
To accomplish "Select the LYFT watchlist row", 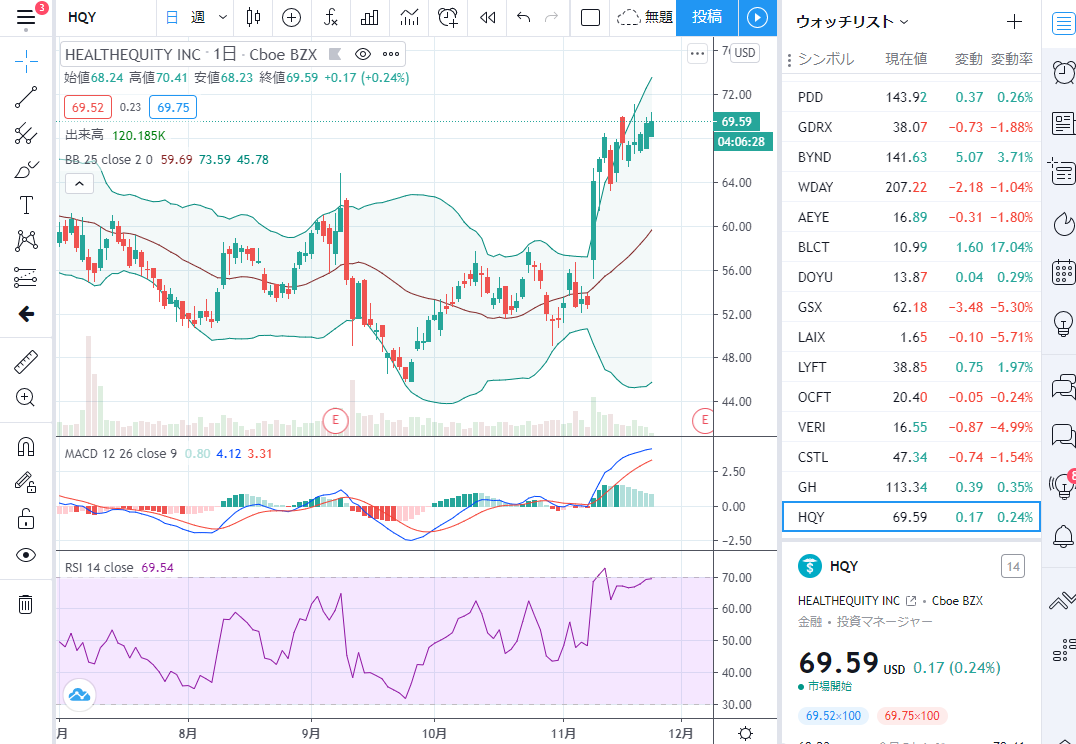I will pos(911,367).
